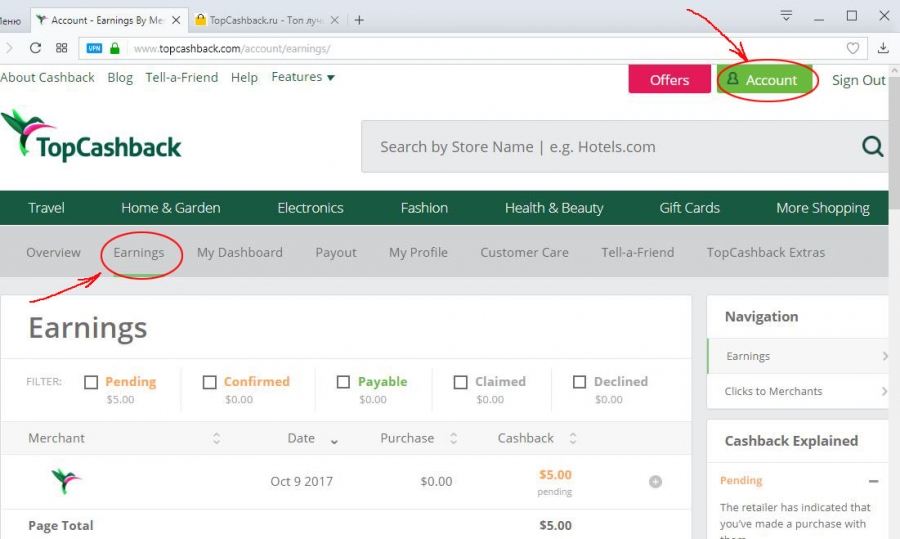This screenshot has width=900, height=539.
Task: Open the Blog link
Action: point(120,77)
